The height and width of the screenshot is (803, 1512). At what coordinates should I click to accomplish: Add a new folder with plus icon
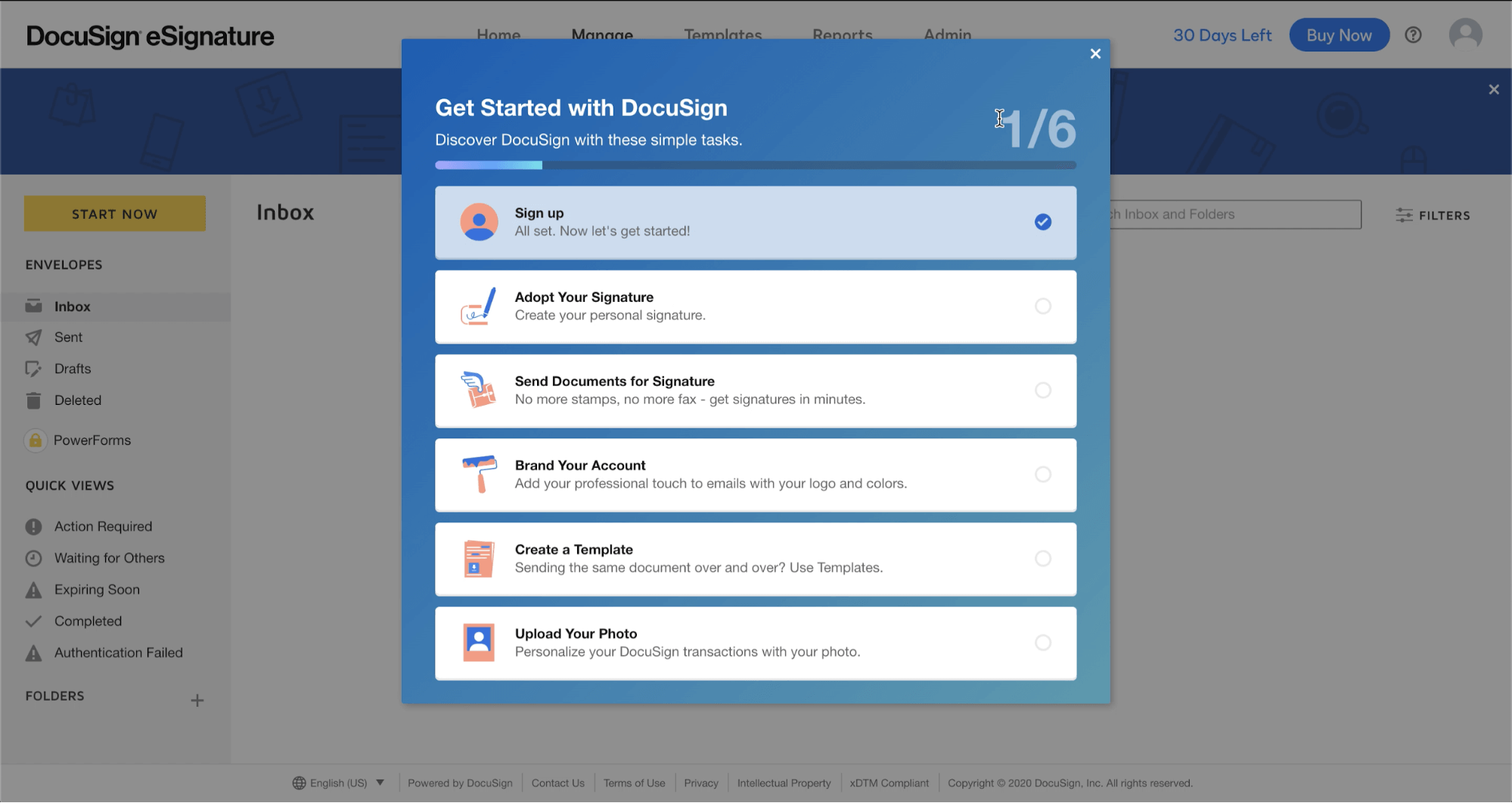point(197,701)
